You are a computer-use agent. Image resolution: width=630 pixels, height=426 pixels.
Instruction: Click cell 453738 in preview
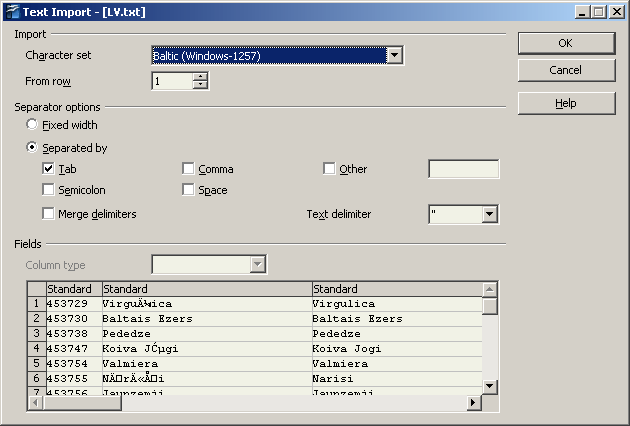[x=74, y=334]
